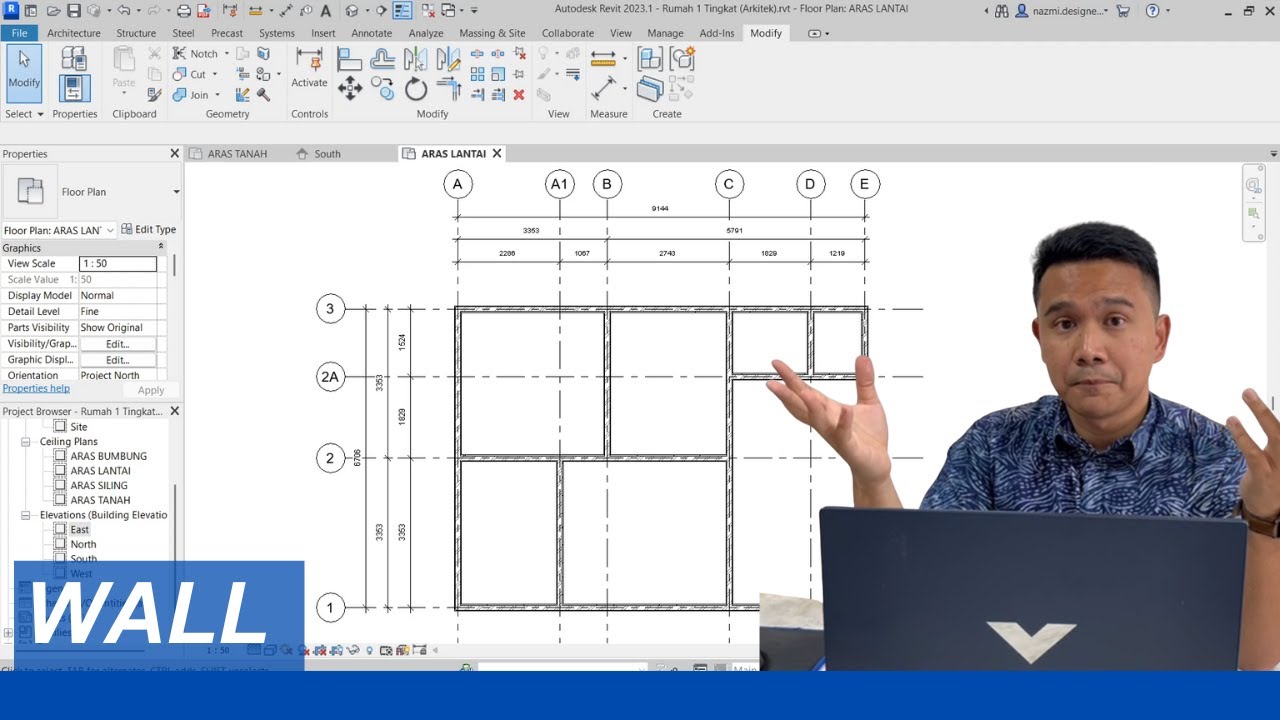The height and width of the screenshot is (720, 1280).
Task: Select ARAS BUMBUNG in Ceiling Plans
Action: 108,456
